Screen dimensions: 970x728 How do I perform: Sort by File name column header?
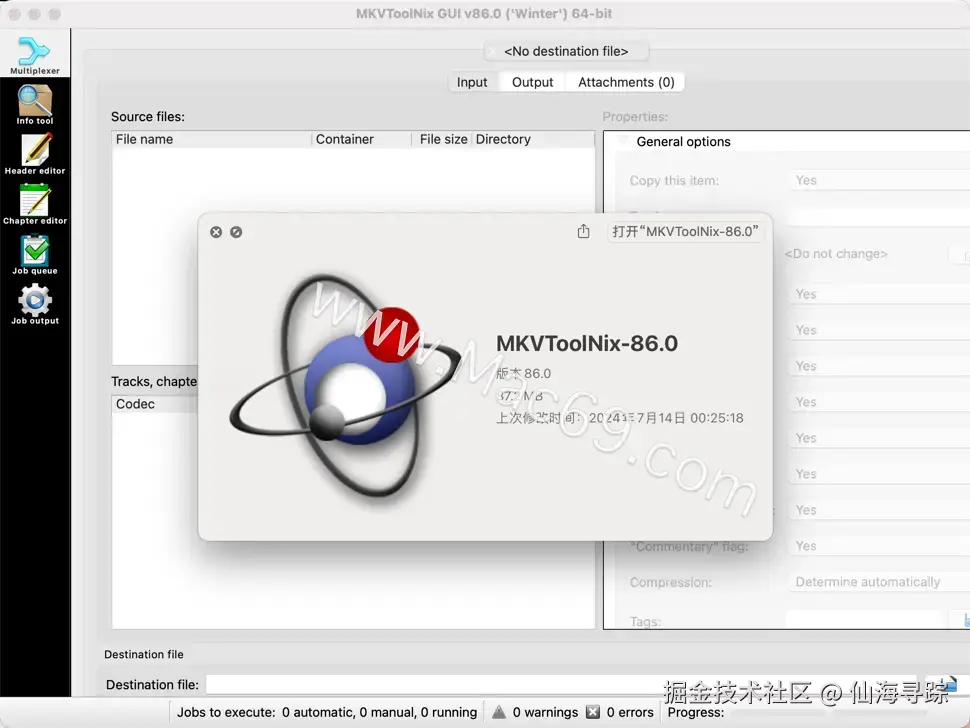(212, 139)
